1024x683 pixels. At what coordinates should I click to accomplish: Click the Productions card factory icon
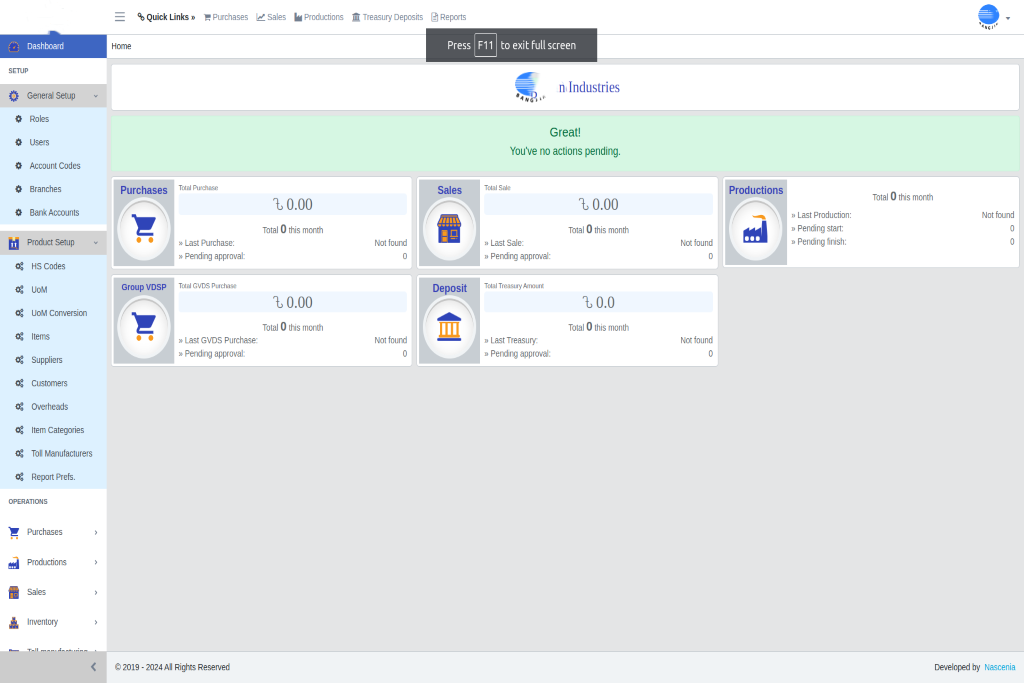point(756,229)
